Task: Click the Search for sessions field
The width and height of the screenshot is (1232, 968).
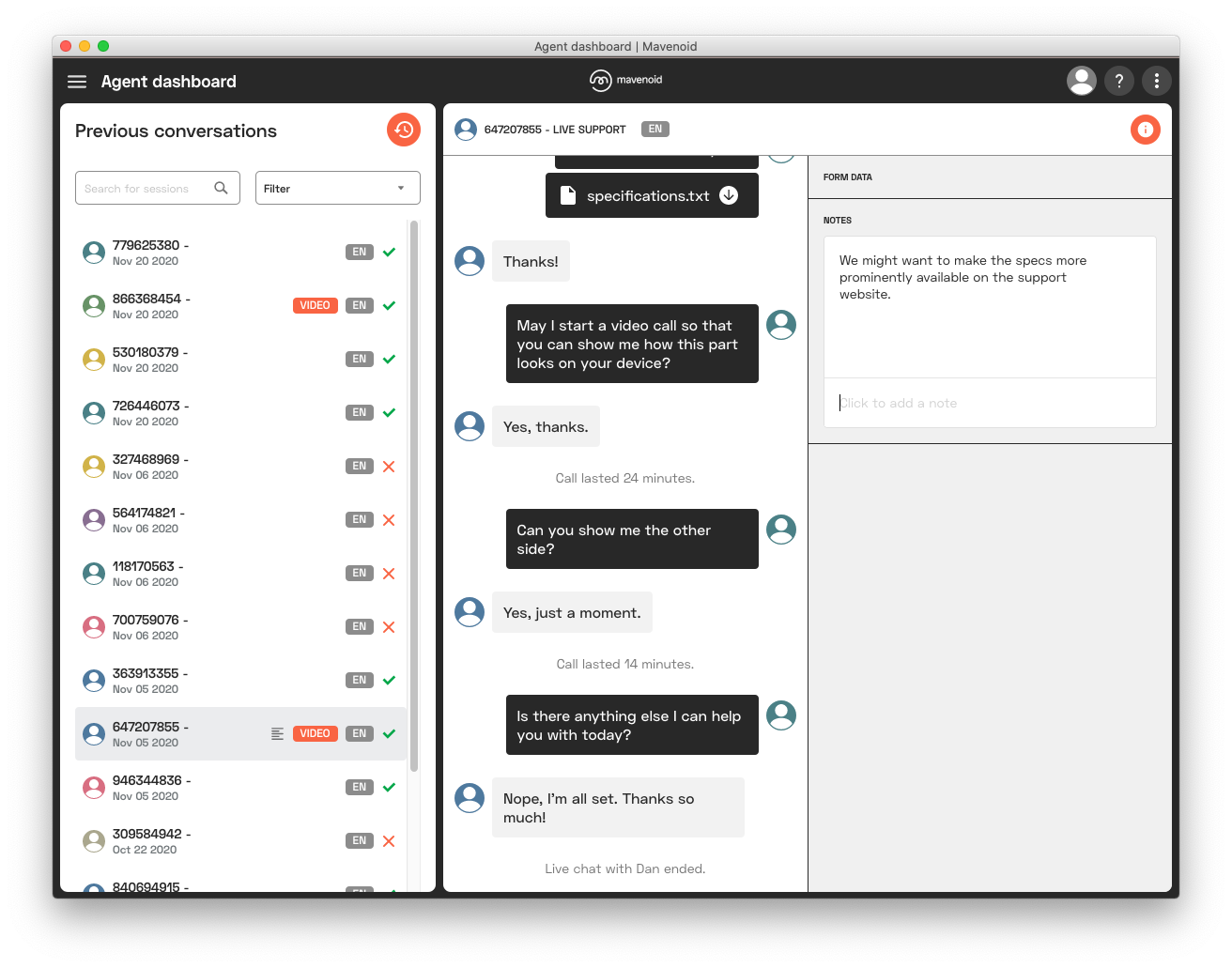Action: point(158,188)
